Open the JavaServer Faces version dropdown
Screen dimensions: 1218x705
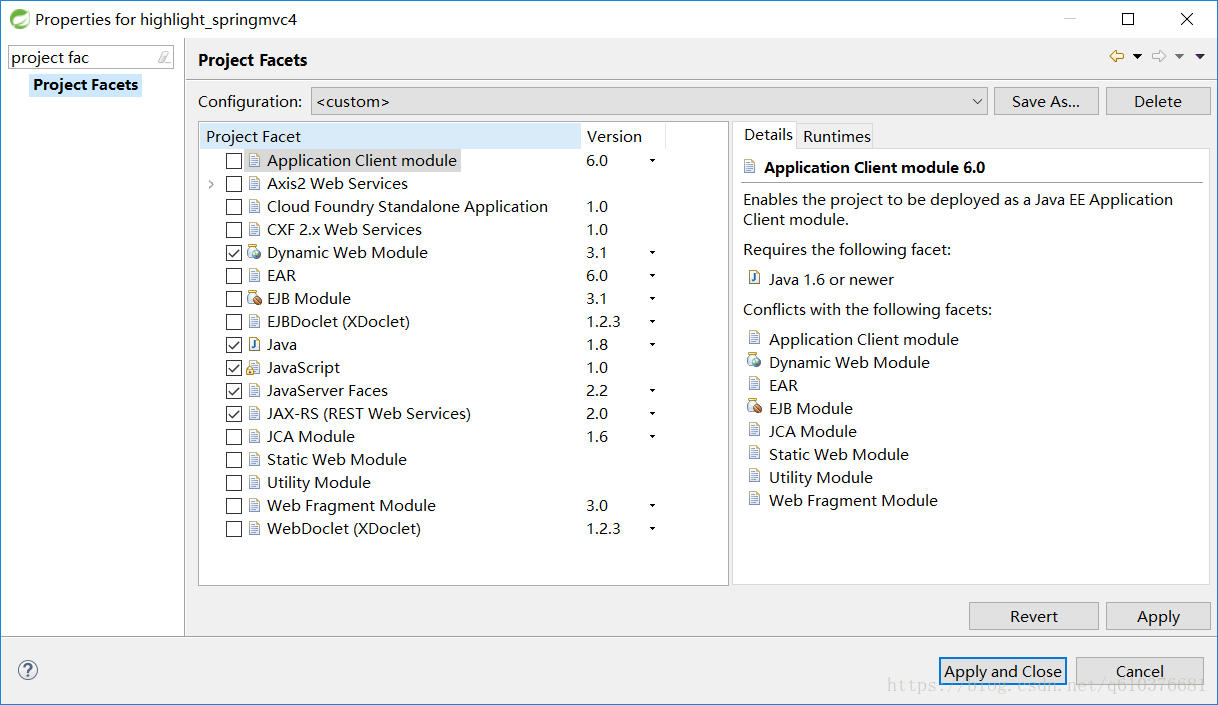652,391
